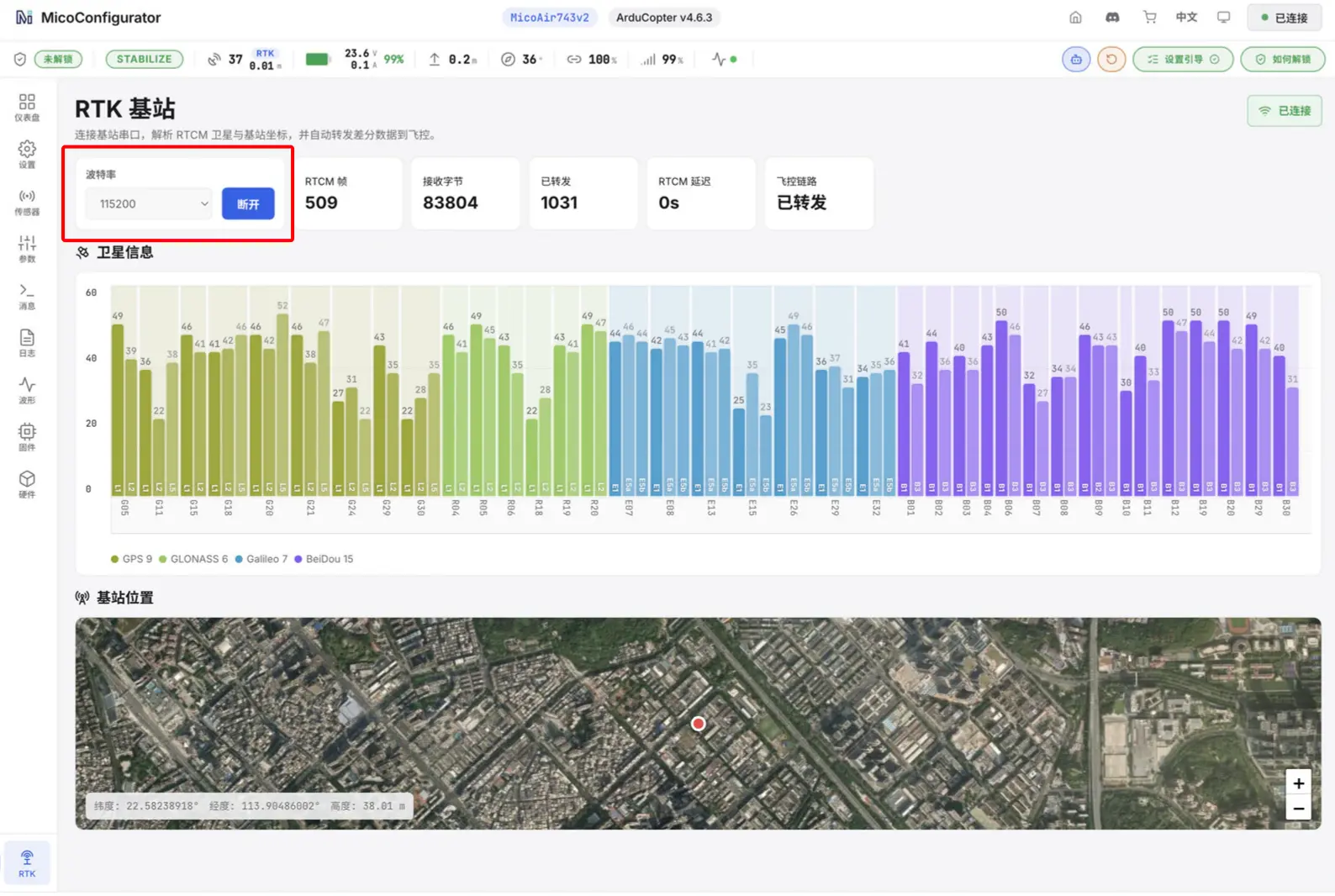Click the RTCM 延迟 0s stat card
This screenshot has width=1335, height=896.
click(x=700, y=193)
